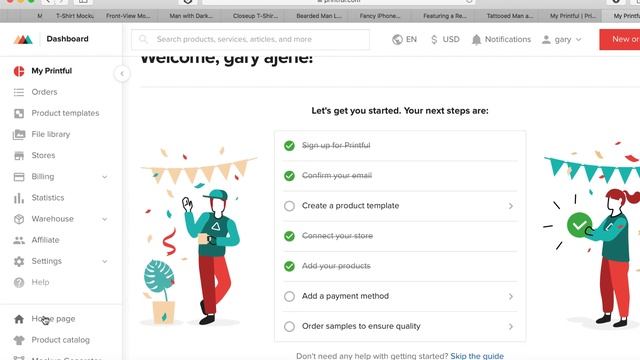Open Affiliate in the sidebar
Screen dimensions: 640x360
45,240
